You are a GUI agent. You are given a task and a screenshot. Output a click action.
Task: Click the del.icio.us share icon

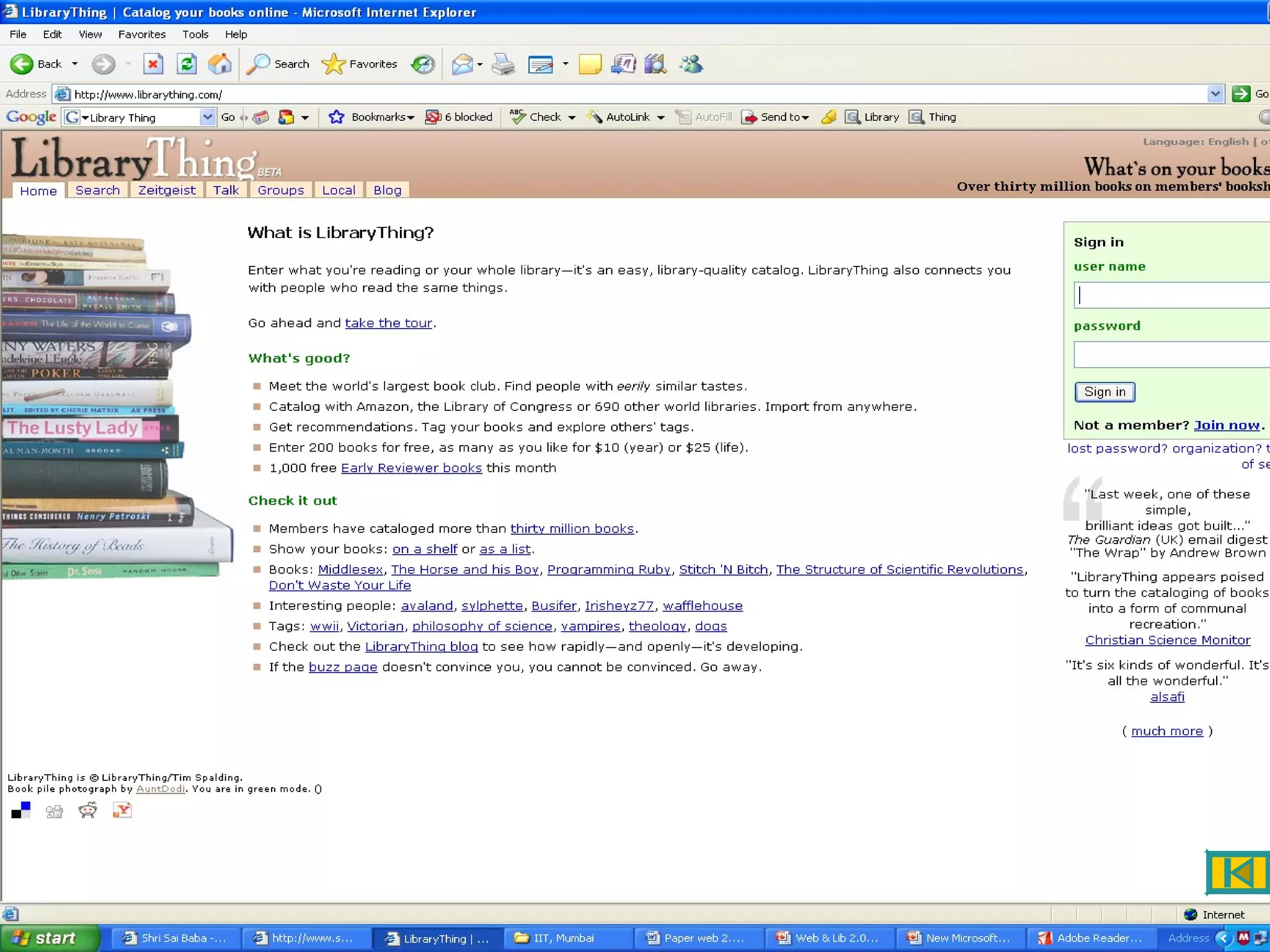coord(20,810)
